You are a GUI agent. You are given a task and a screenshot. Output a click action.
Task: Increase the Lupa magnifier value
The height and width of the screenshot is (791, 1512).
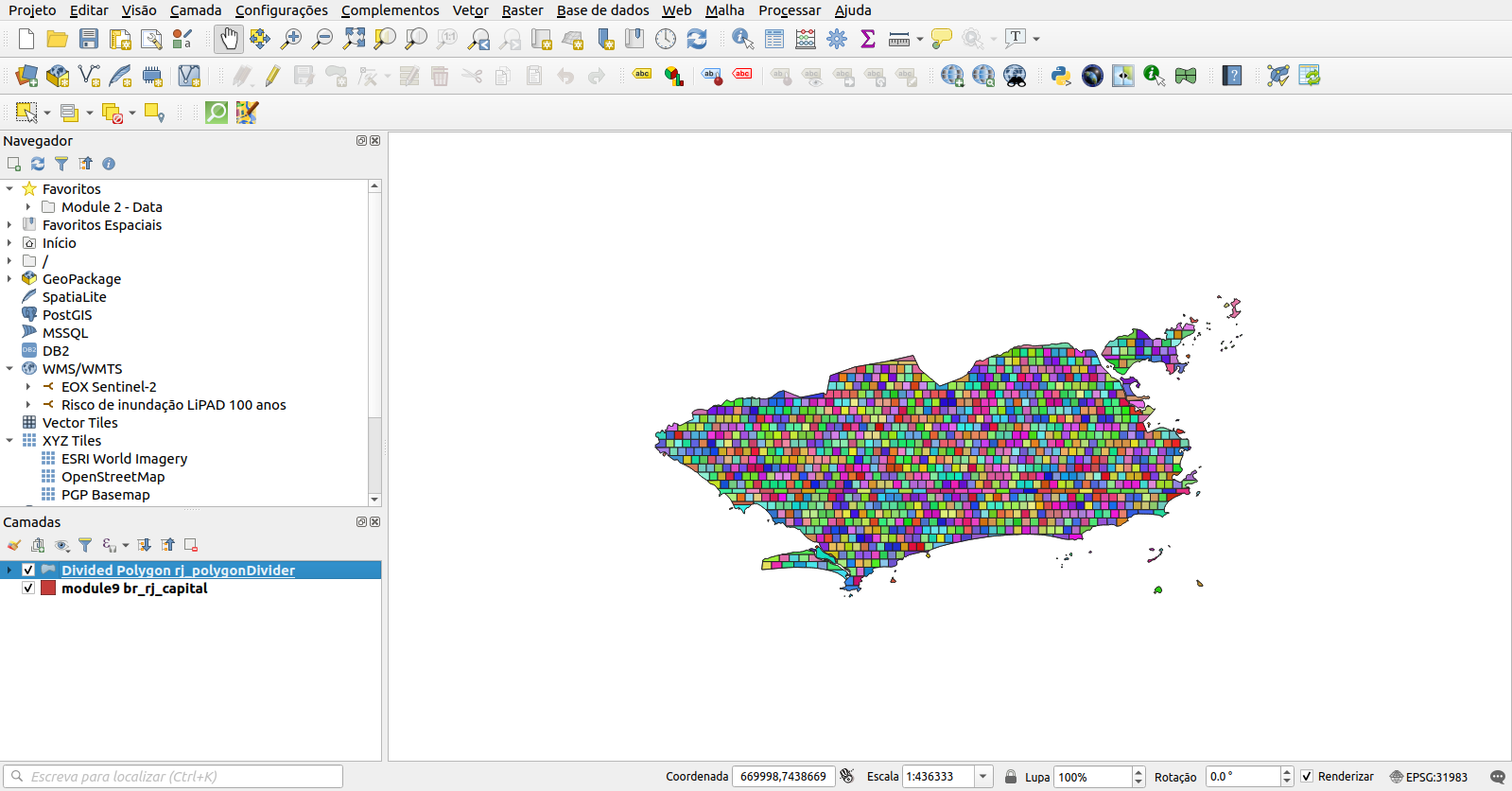1138,772
